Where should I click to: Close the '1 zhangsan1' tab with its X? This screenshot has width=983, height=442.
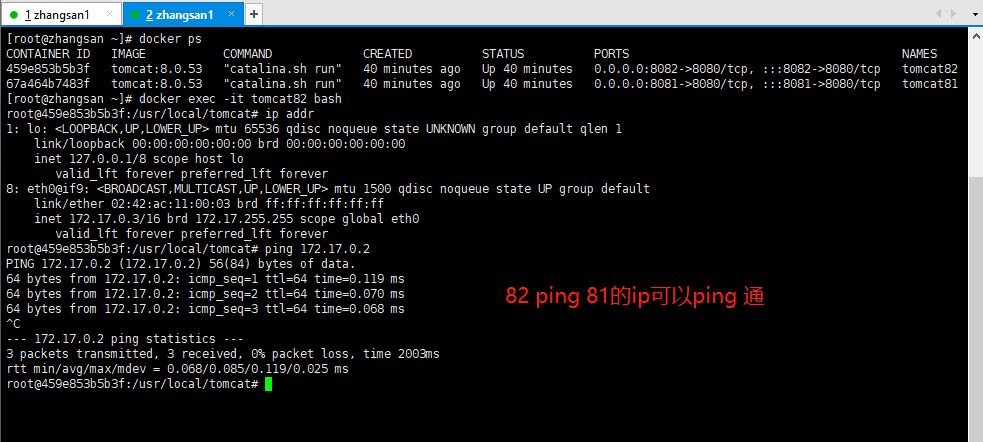(109, 14)
